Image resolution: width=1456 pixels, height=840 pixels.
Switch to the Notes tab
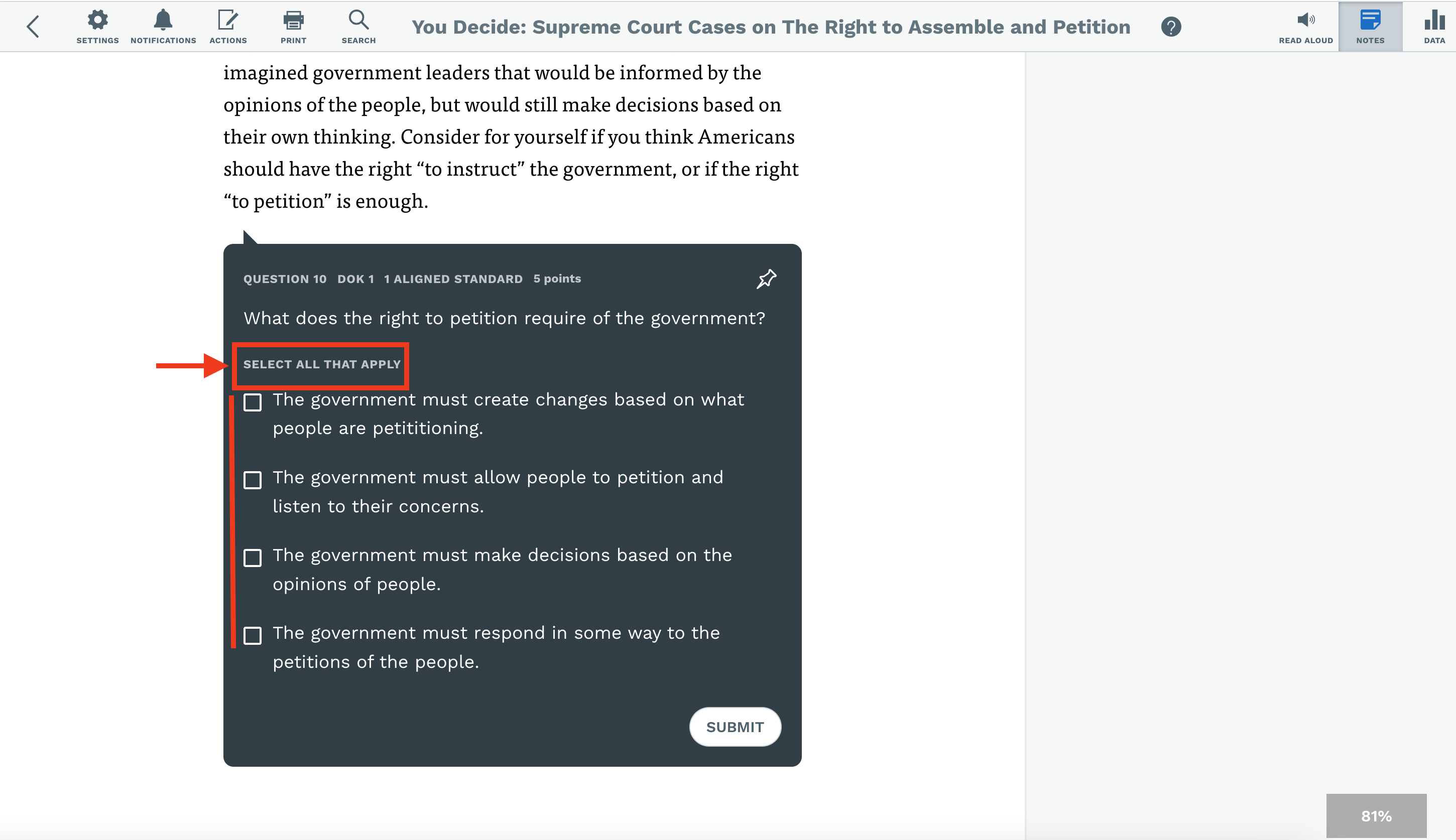point(1370,27)
